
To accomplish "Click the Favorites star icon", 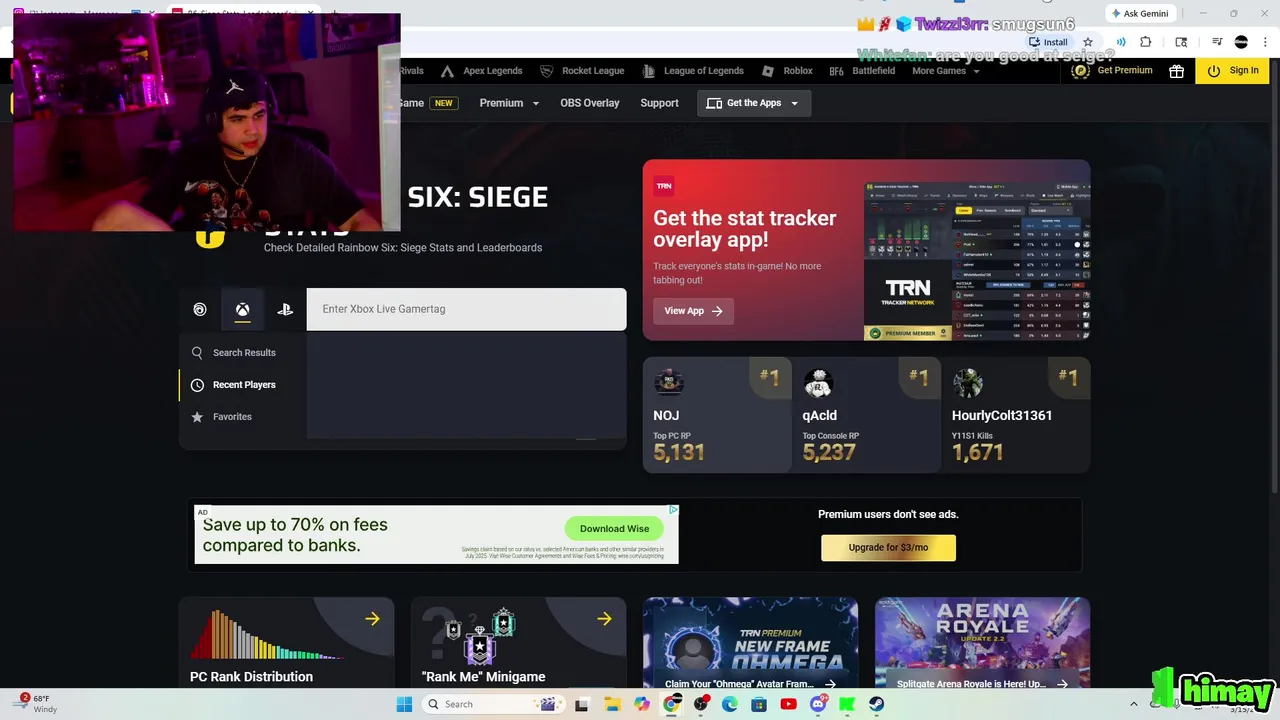I will click(197, 417).
